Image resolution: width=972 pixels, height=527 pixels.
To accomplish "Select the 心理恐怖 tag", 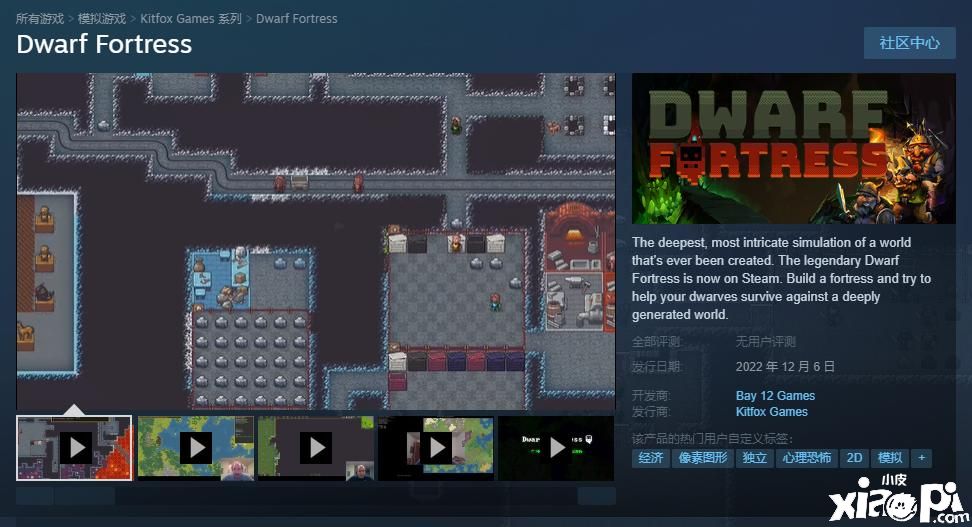I will coord(806,458).
